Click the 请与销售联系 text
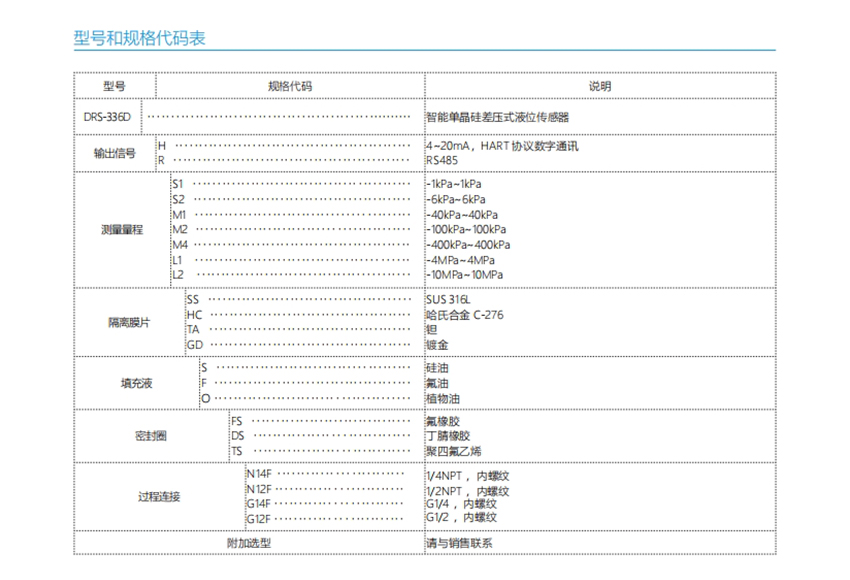Screen dimensions: 850x580 tap(458, 543)
